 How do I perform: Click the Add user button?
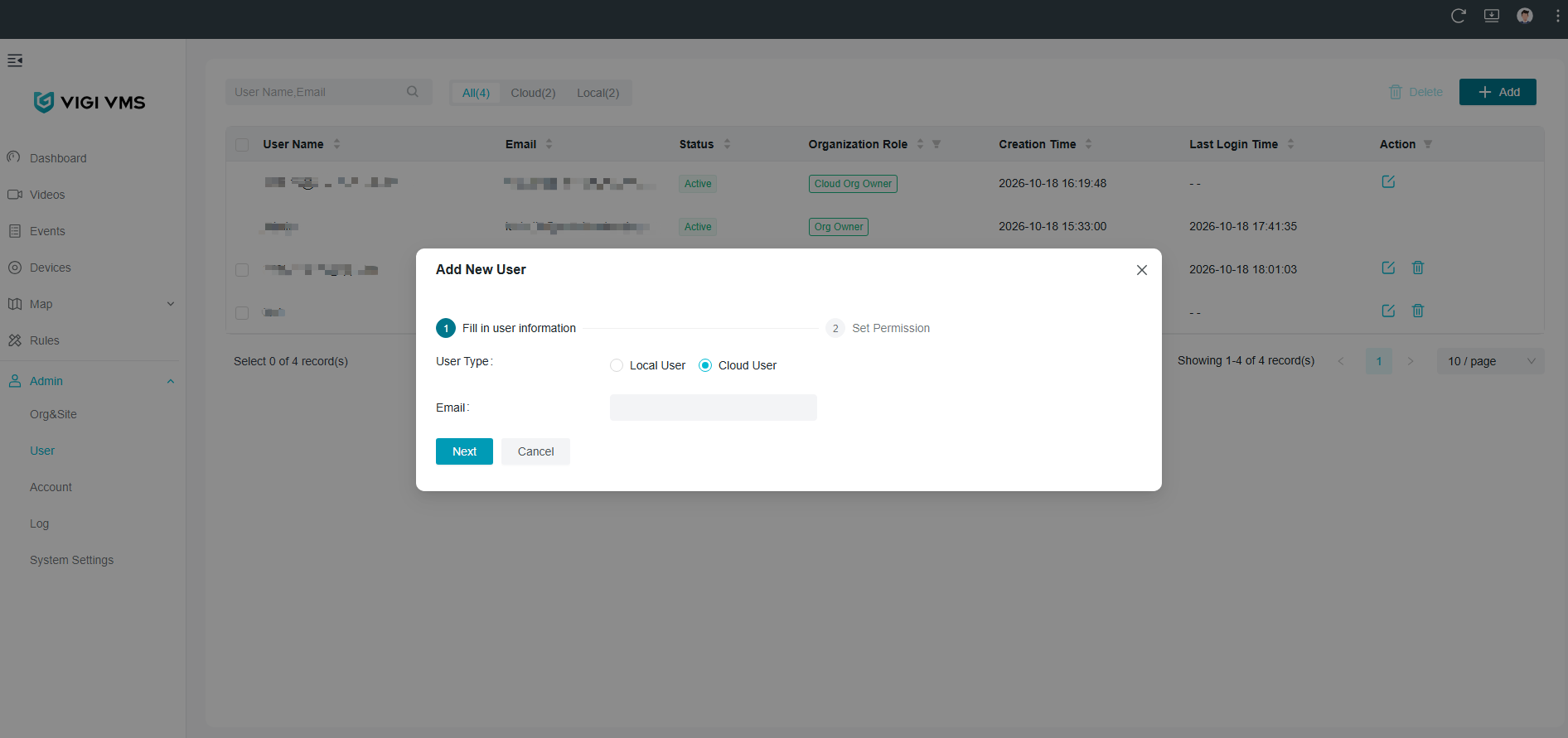coord(1498,92)
